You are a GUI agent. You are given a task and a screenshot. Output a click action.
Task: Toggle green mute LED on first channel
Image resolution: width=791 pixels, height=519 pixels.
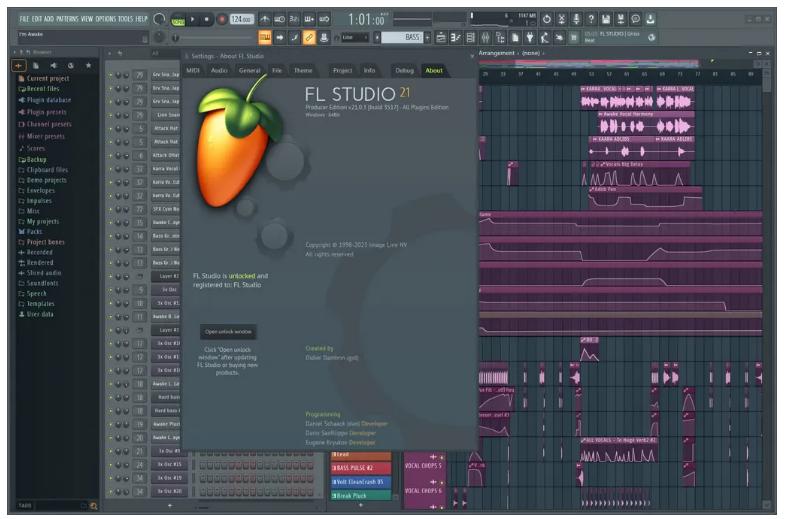[110, 76]
